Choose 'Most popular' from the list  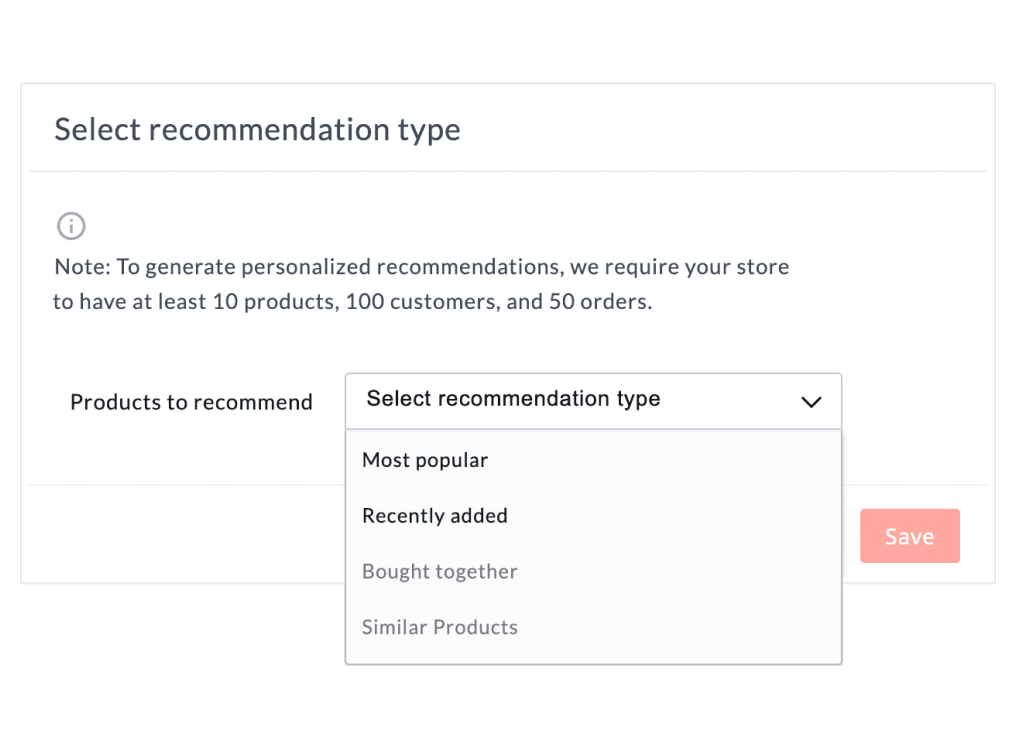coord(425,460)
